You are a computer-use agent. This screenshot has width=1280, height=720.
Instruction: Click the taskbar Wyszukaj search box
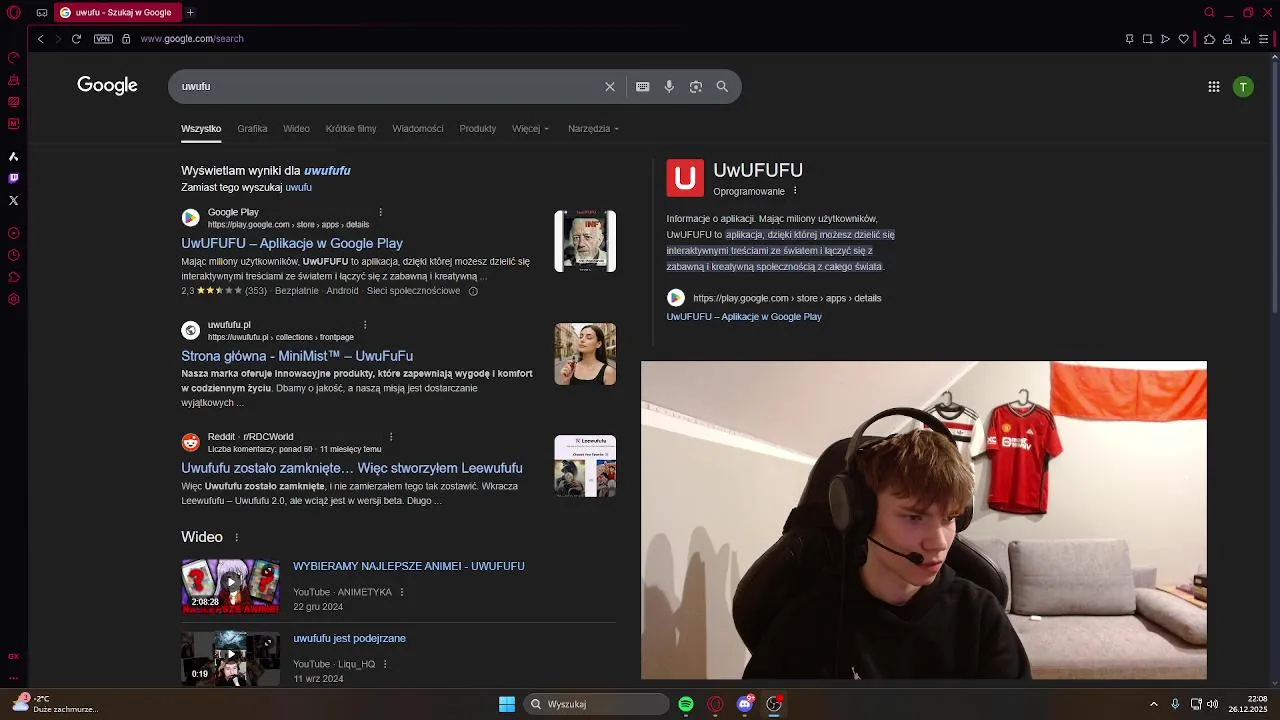pyautogui.click(x=597, y=704)
